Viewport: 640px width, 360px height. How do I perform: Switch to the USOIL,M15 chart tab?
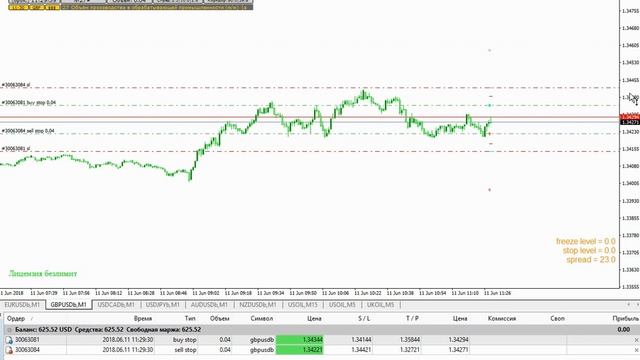click(302, 305)
